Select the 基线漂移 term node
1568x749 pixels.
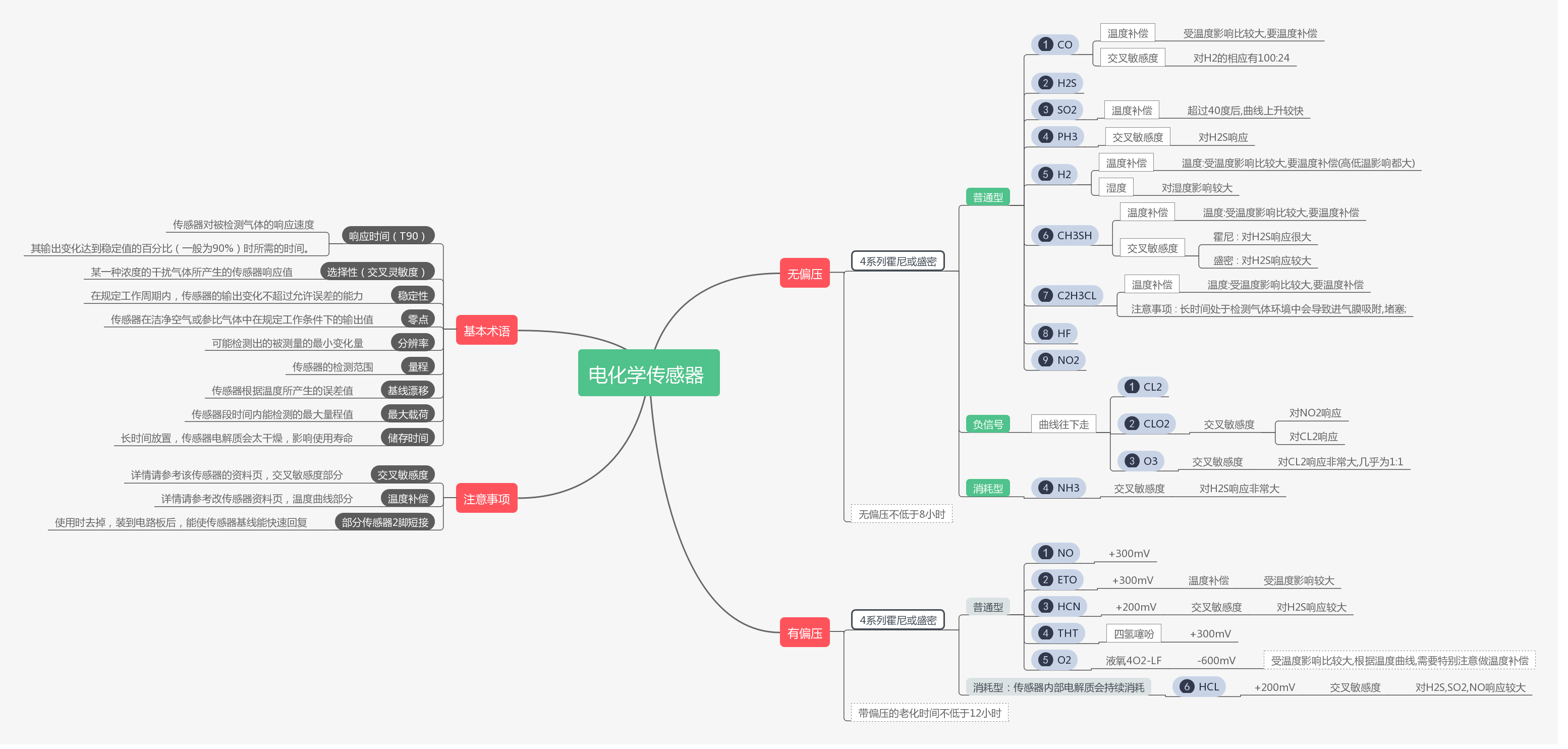click(407, 390)
